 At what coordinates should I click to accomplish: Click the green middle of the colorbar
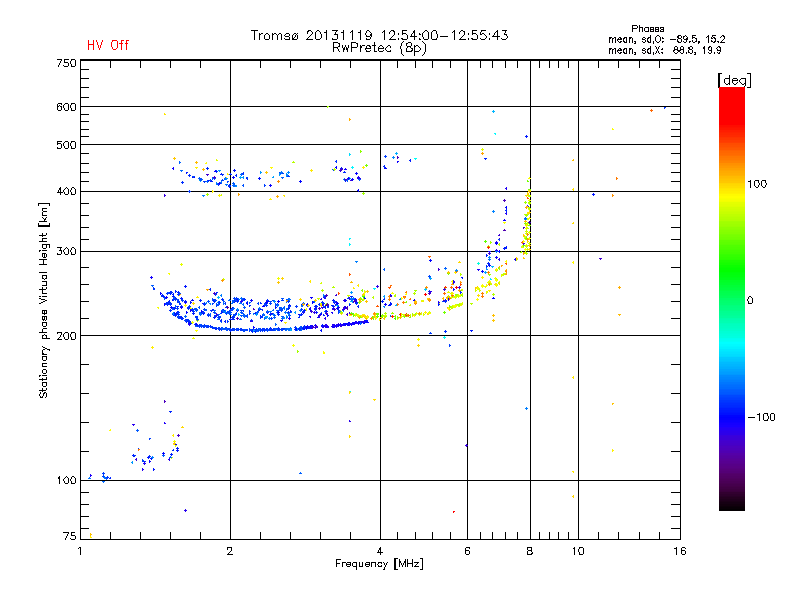732,270
